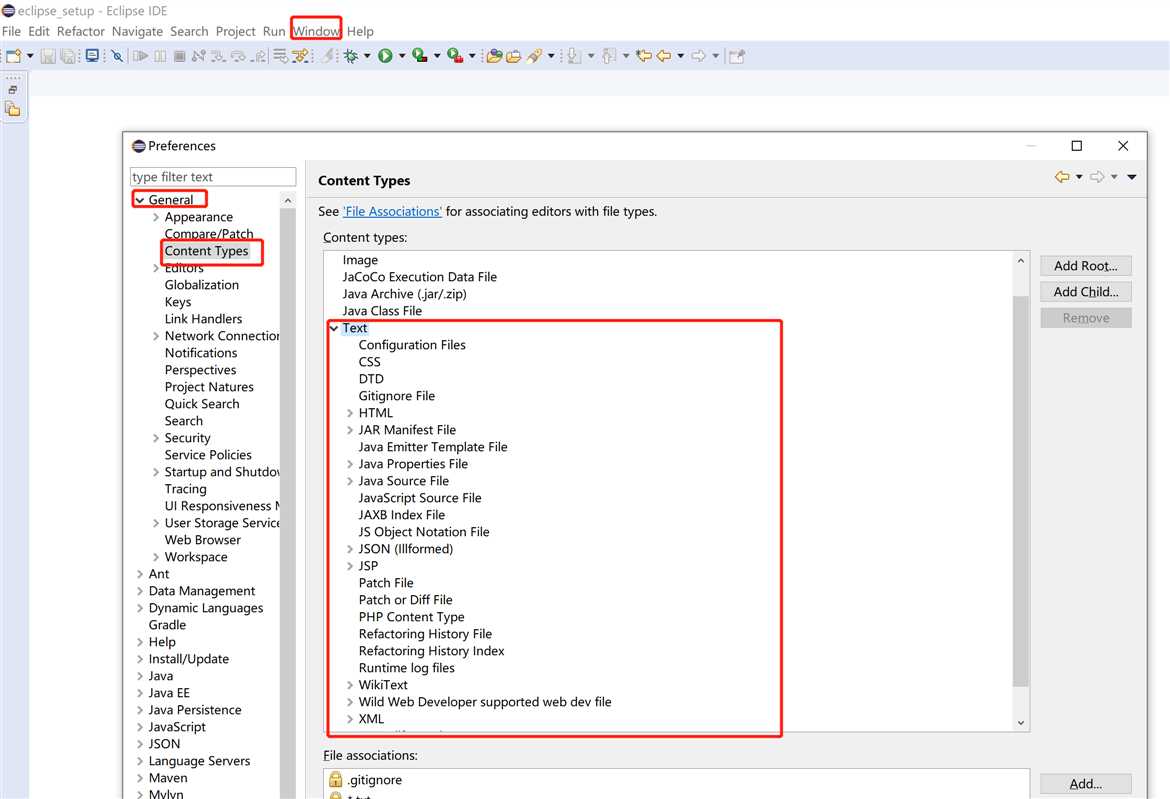
Task: Click the Last Edit Location icon
Action: pyautogui.click(x=644, y=56)
